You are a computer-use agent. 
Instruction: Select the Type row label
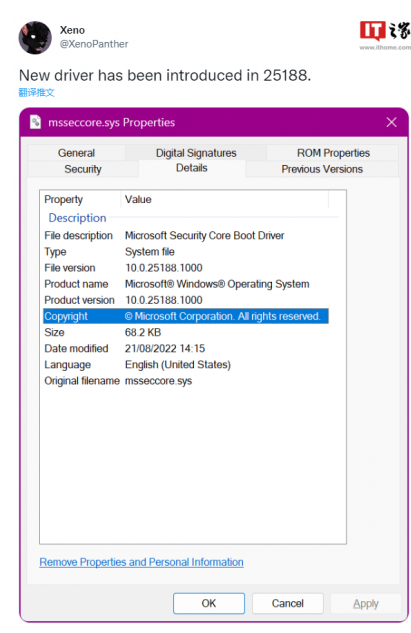[x=55, y=252]
